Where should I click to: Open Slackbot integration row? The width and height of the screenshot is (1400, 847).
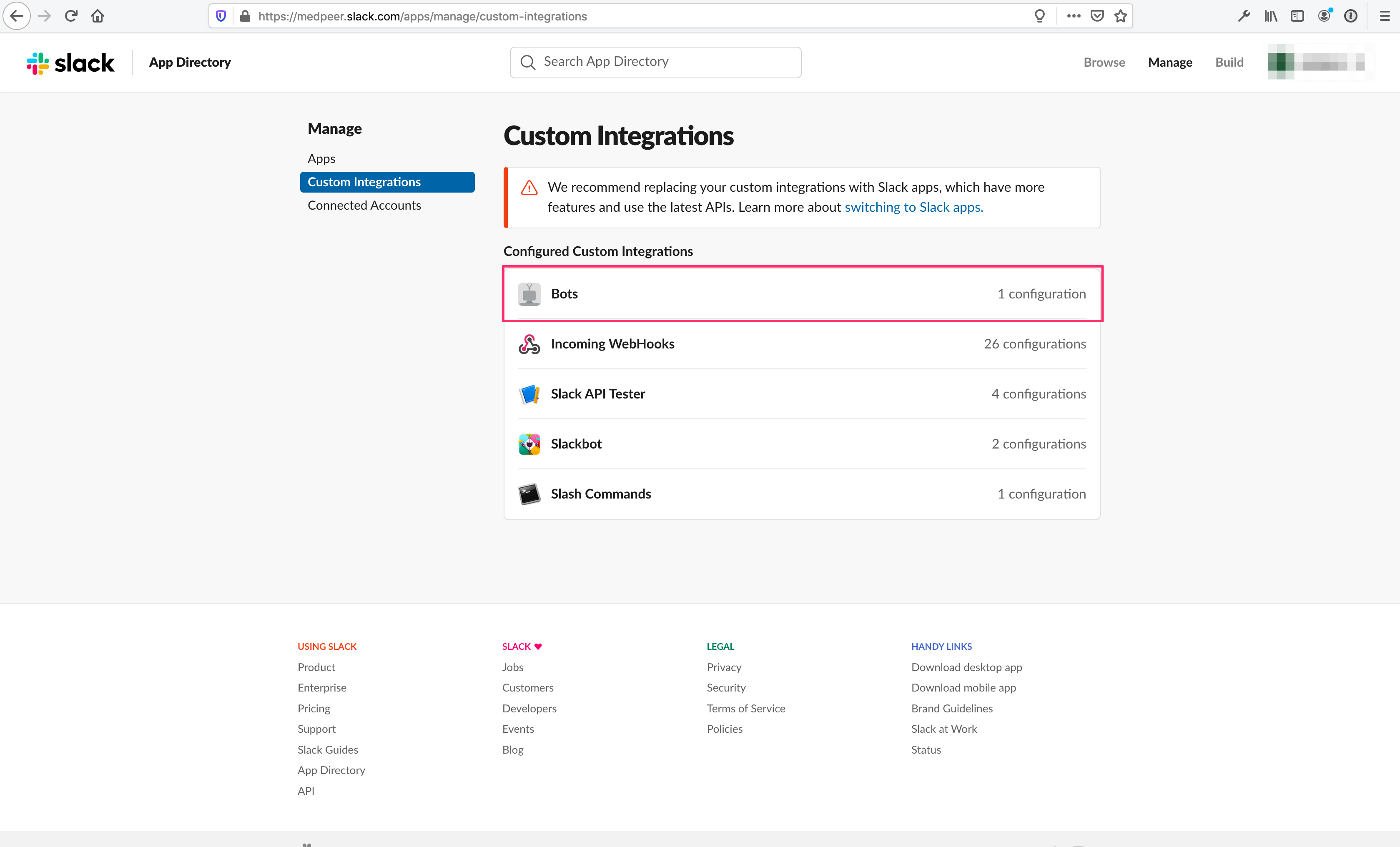(x=802, y=444)
